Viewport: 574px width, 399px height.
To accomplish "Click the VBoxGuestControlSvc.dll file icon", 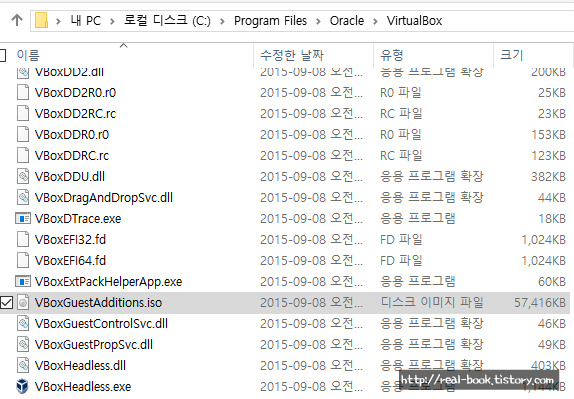I will pyautogui.click(x=23, y=323).
